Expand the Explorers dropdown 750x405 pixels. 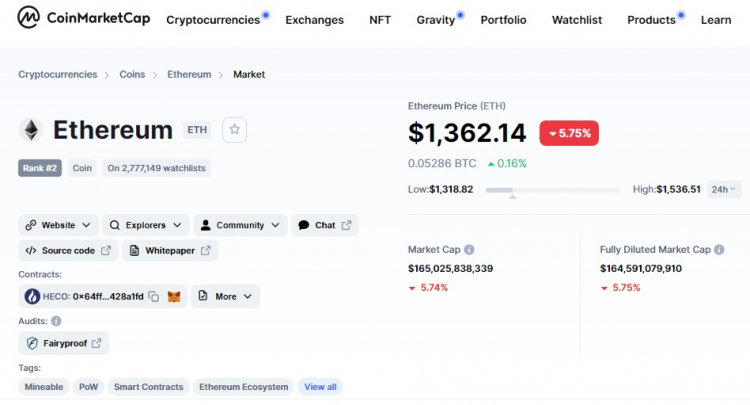(146, 225)
